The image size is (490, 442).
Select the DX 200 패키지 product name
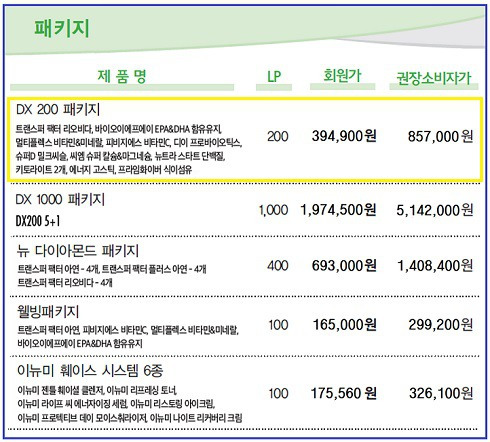[x=58, y=109]
